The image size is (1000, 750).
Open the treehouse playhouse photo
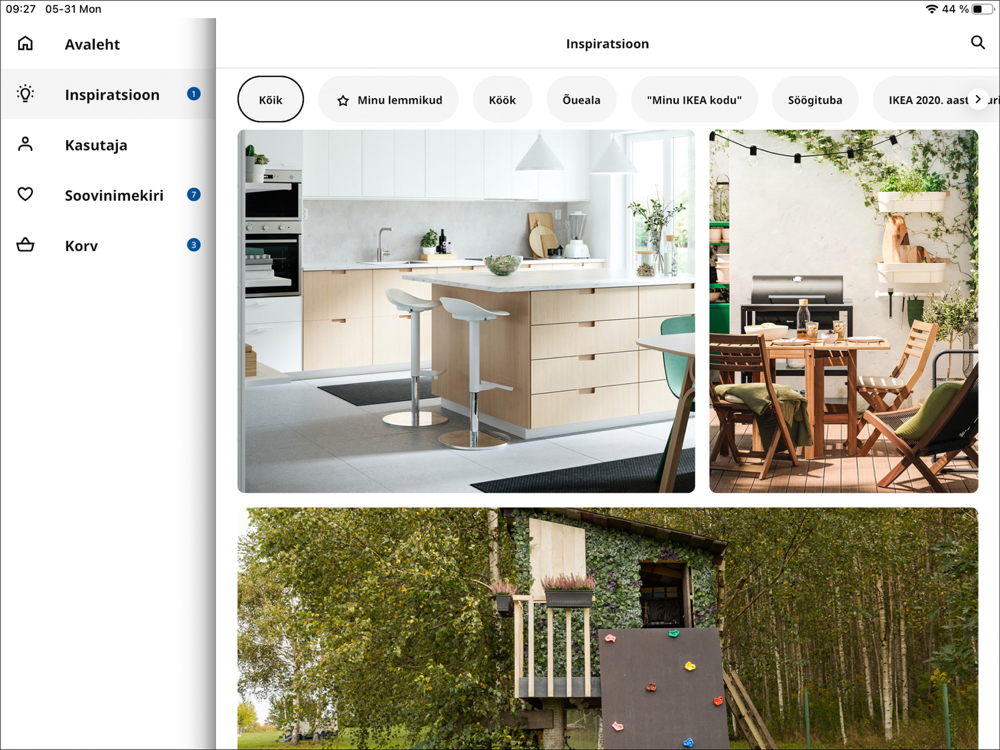click(x=607, y=628)
